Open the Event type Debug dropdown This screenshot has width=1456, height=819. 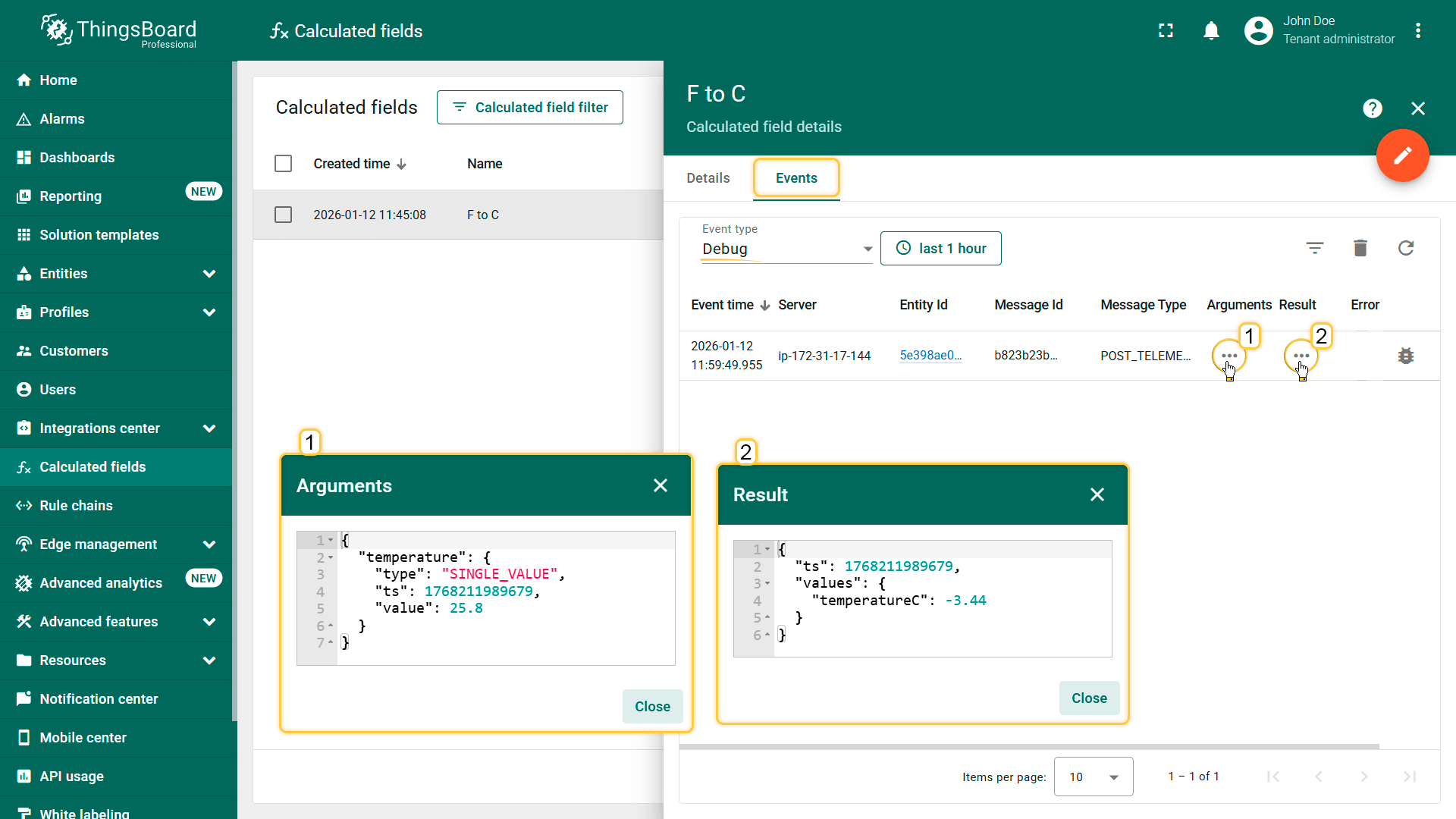coord(786,249)
